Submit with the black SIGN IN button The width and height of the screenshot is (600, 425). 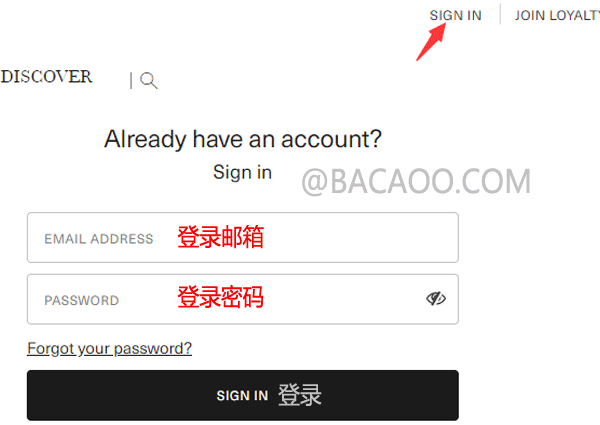[x=243, y=395]
